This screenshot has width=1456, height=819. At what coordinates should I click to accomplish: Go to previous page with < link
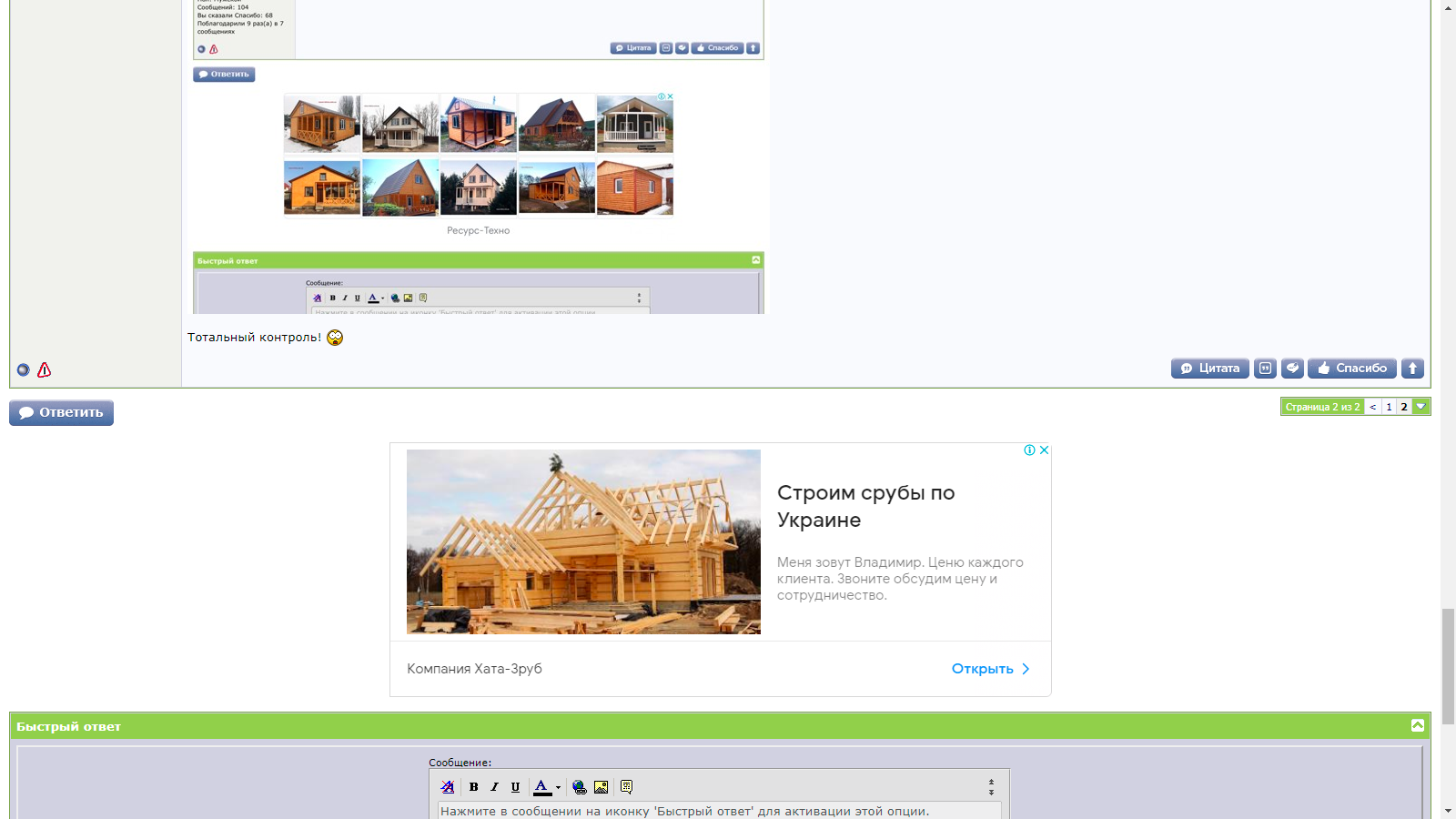(1373, 407)
